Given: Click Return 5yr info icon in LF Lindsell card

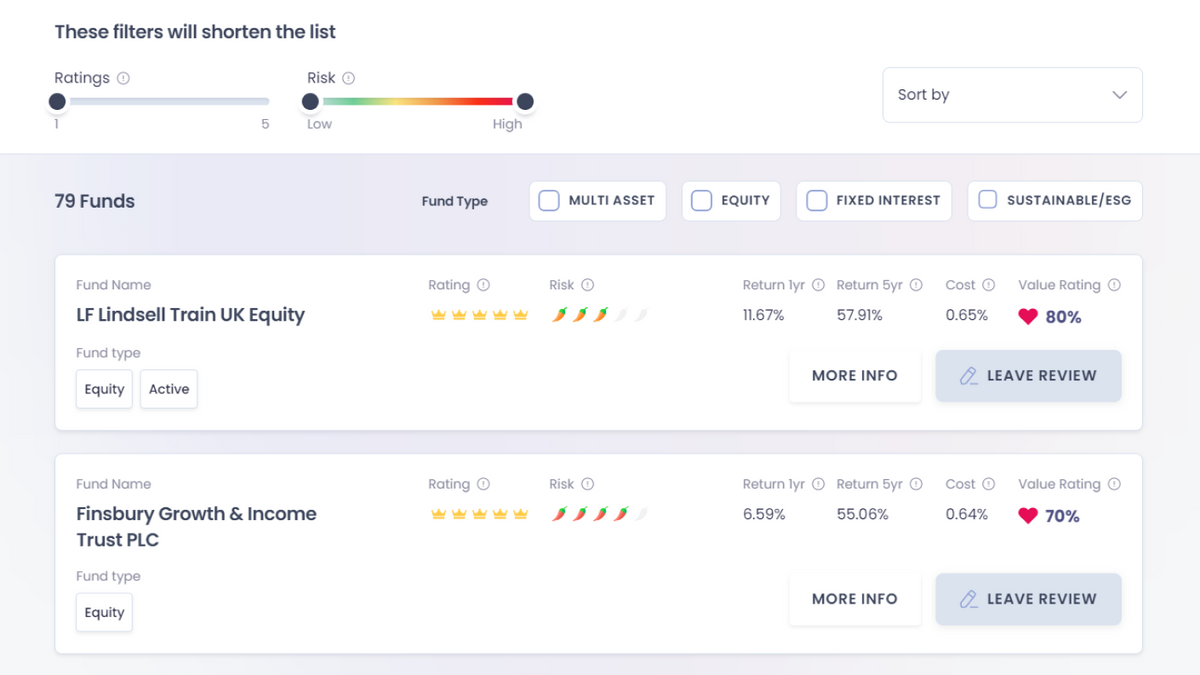Looking at the screenshot, I should (916, 285).
